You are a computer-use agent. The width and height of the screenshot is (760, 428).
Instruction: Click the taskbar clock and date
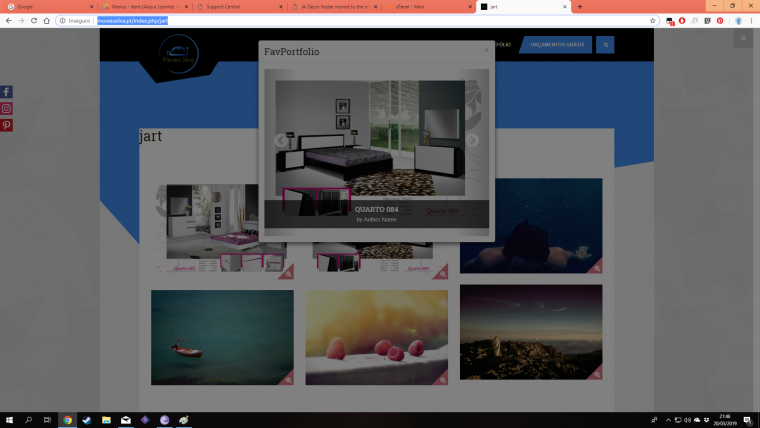(725, 420)
